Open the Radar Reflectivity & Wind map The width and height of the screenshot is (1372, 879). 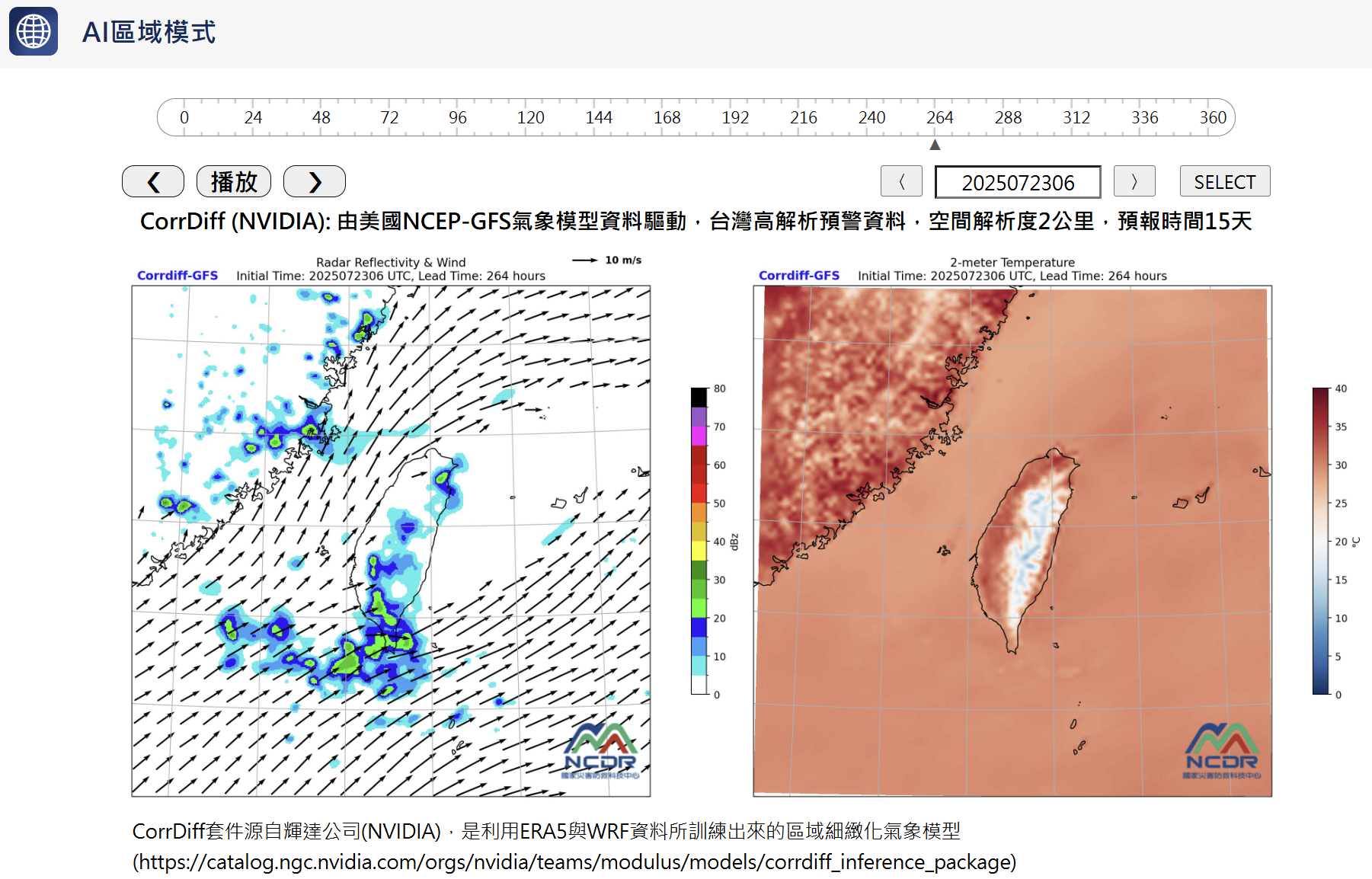tap(391, 541)
